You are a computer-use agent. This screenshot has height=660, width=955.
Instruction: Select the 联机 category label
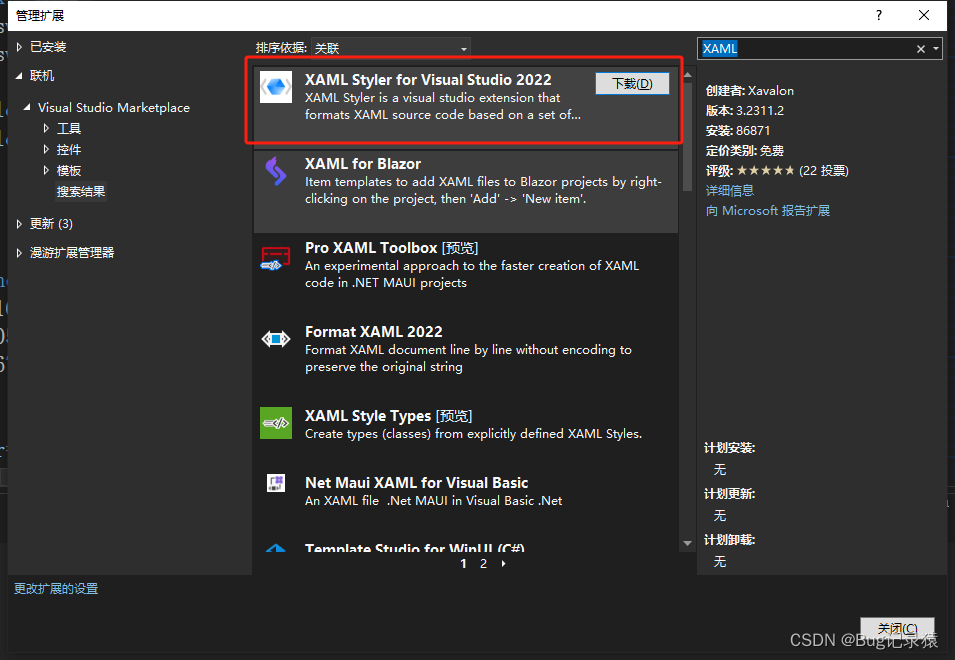[x=42, y=75]
